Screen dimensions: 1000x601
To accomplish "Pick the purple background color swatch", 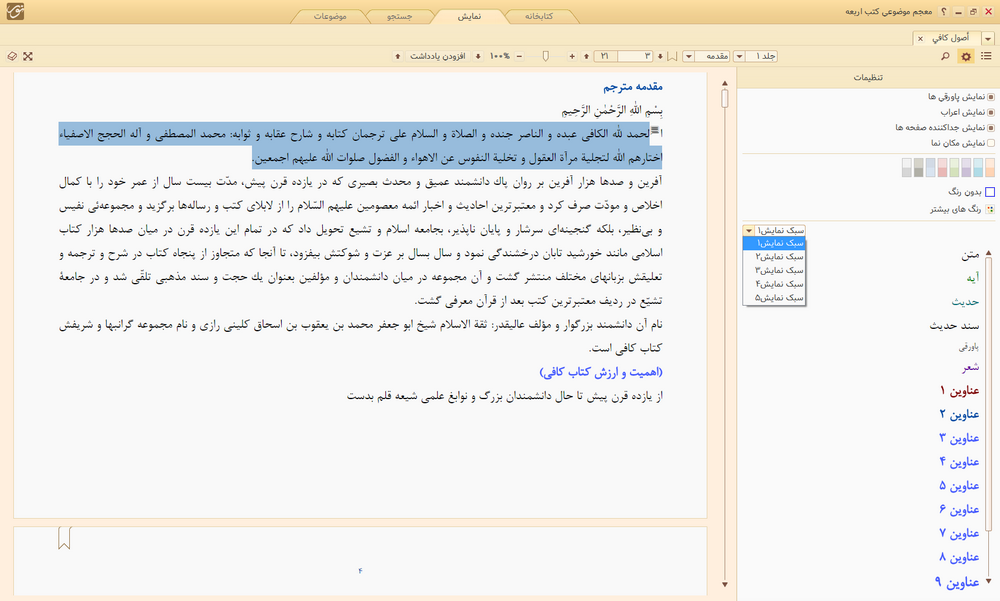I will pyautogui.click(x=966, y=168).
